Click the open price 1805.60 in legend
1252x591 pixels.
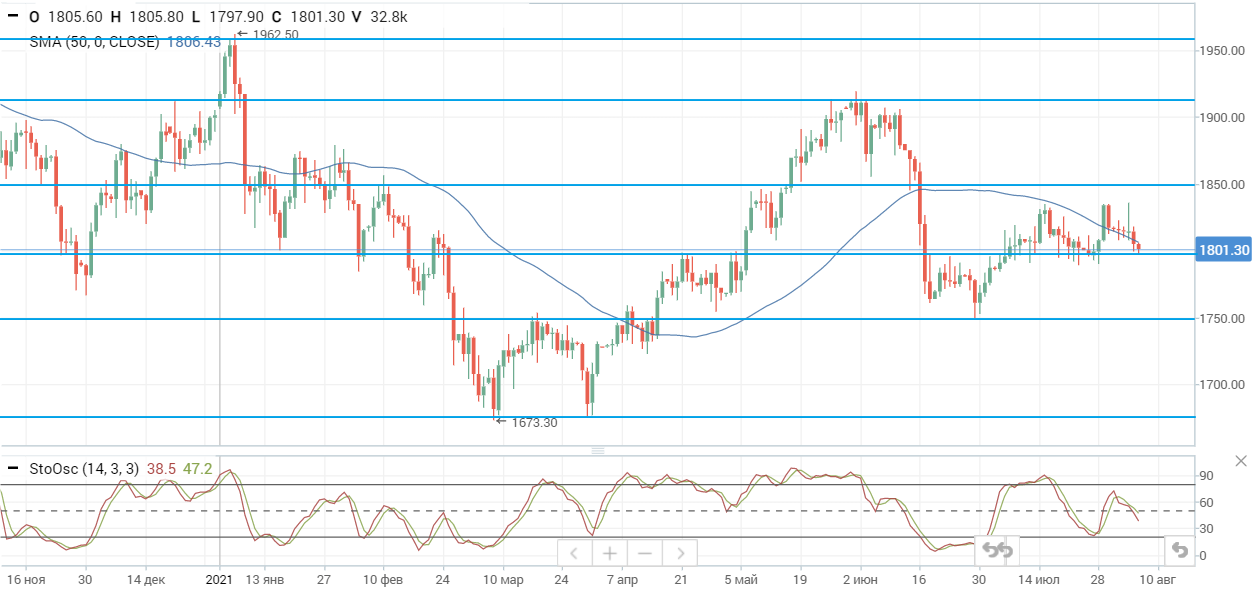point(75,17)
